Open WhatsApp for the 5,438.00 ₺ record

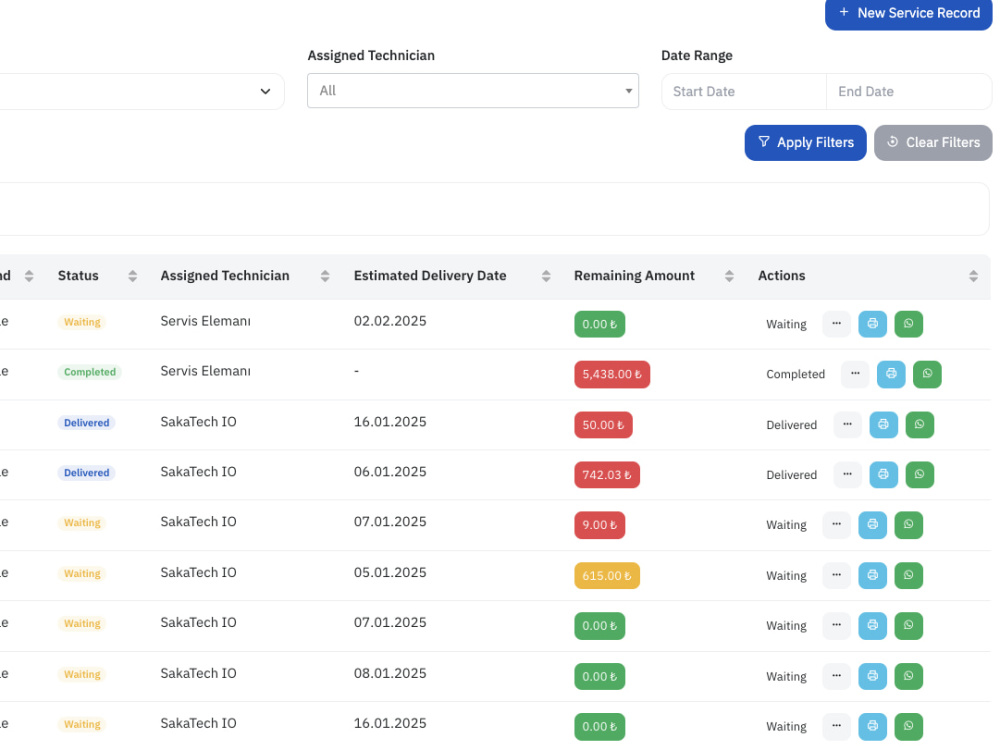pos(927,374)
